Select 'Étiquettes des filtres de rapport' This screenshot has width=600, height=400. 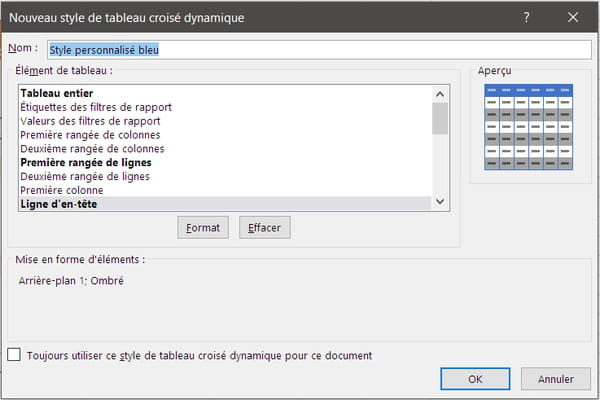tap(226, 107)
